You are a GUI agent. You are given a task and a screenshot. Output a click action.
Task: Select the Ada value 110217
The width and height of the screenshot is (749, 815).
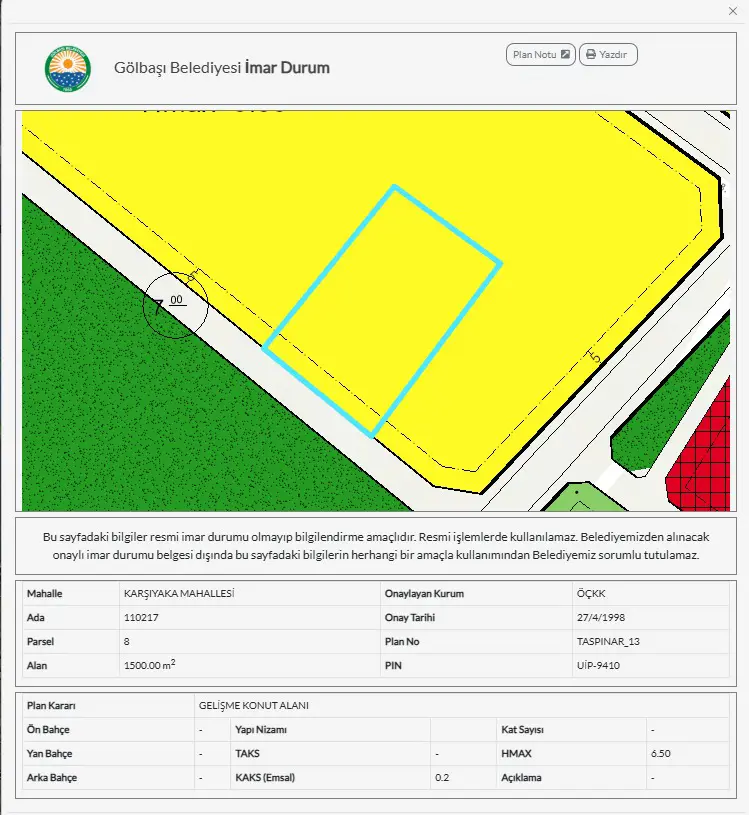tap(141, 617)
